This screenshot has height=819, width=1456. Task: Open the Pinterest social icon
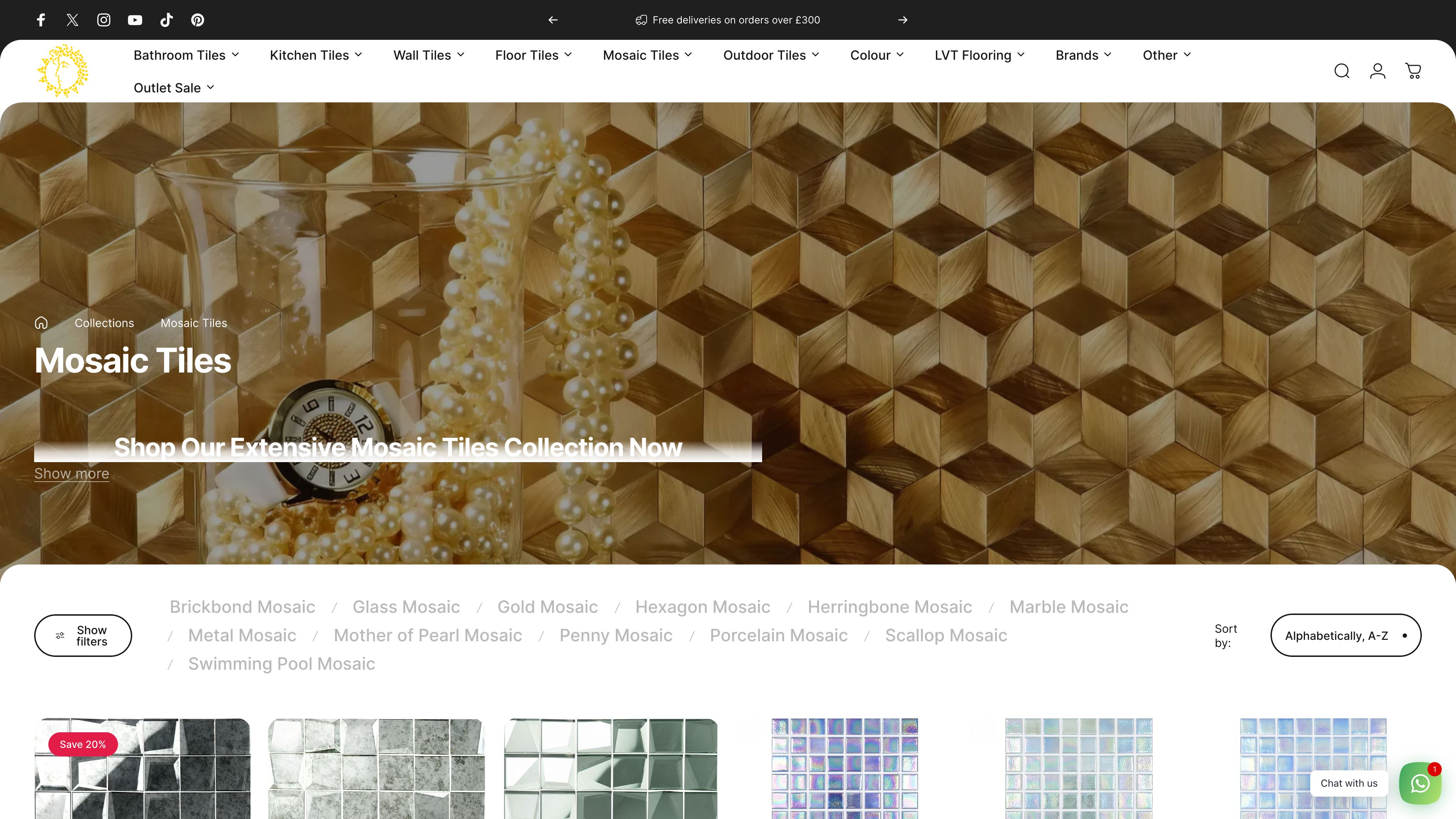[x=197, y=20]
